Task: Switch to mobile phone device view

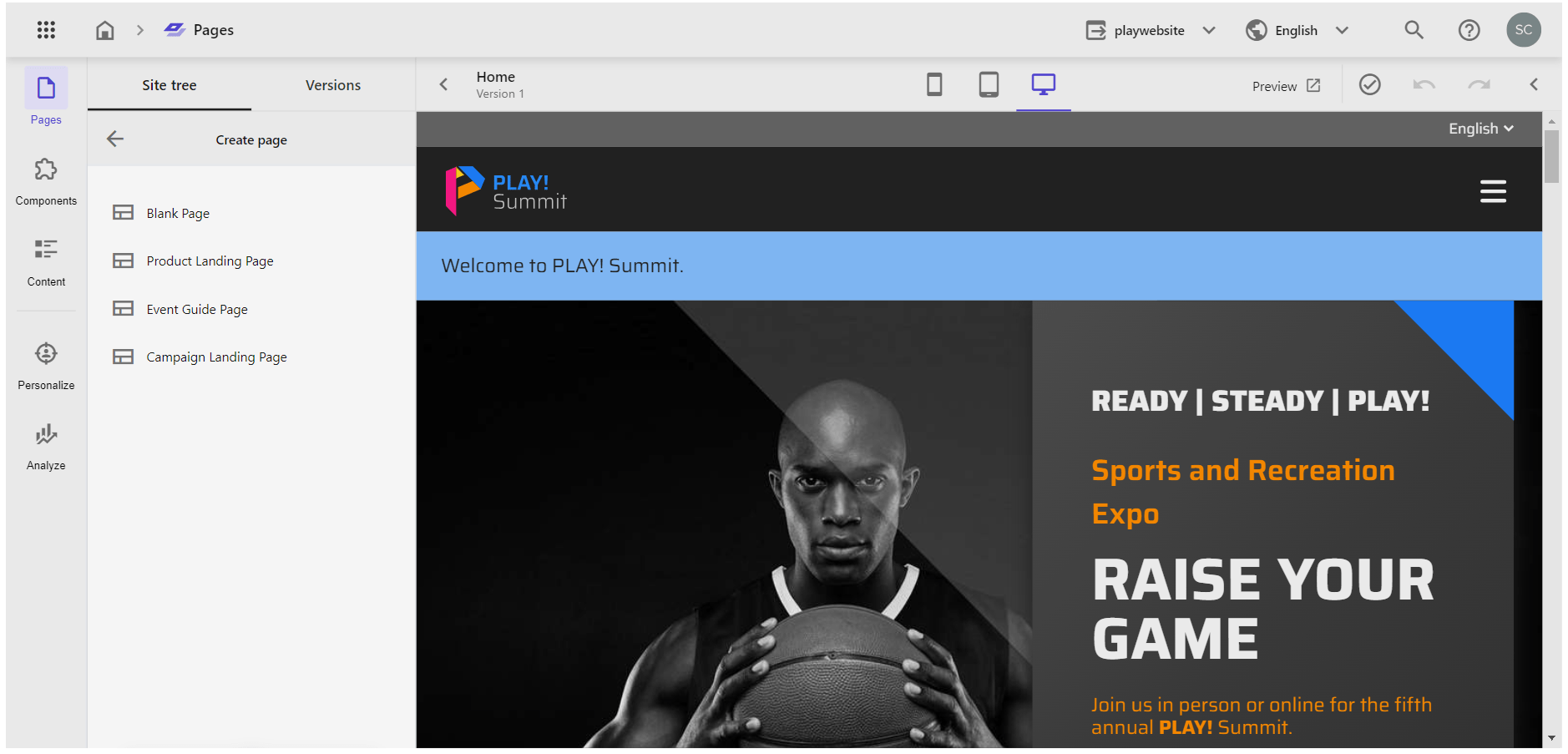Action: click(934, 84)
